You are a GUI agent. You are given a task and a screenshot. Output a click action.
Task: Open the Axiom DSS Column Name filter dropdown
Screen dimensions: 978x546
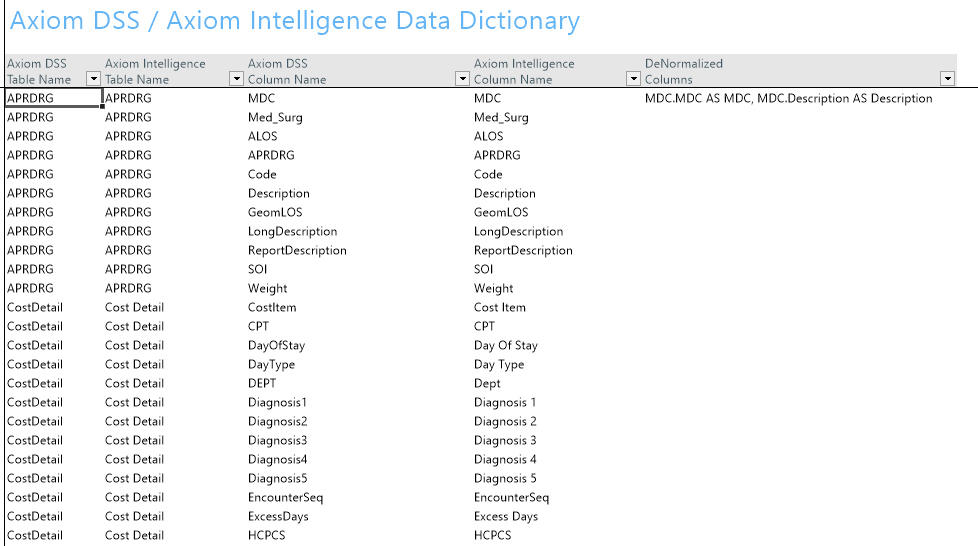[x=462, y=79]
